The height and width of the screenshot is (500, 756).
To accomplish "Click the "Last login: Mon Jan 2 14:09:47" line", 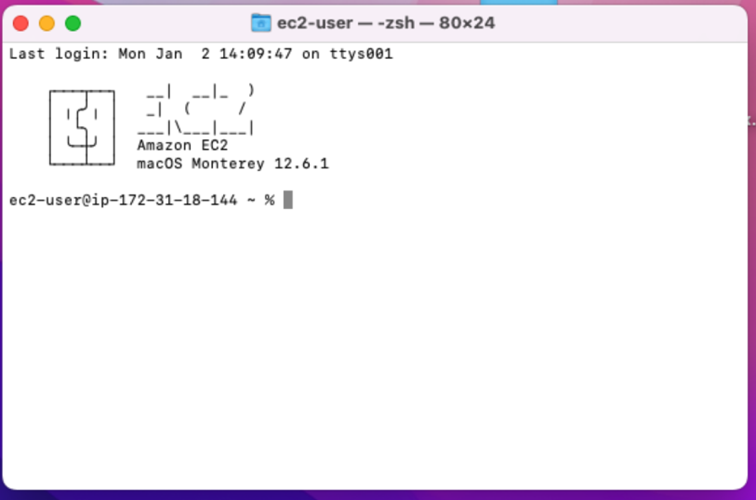I will click(x=201, y=54).
